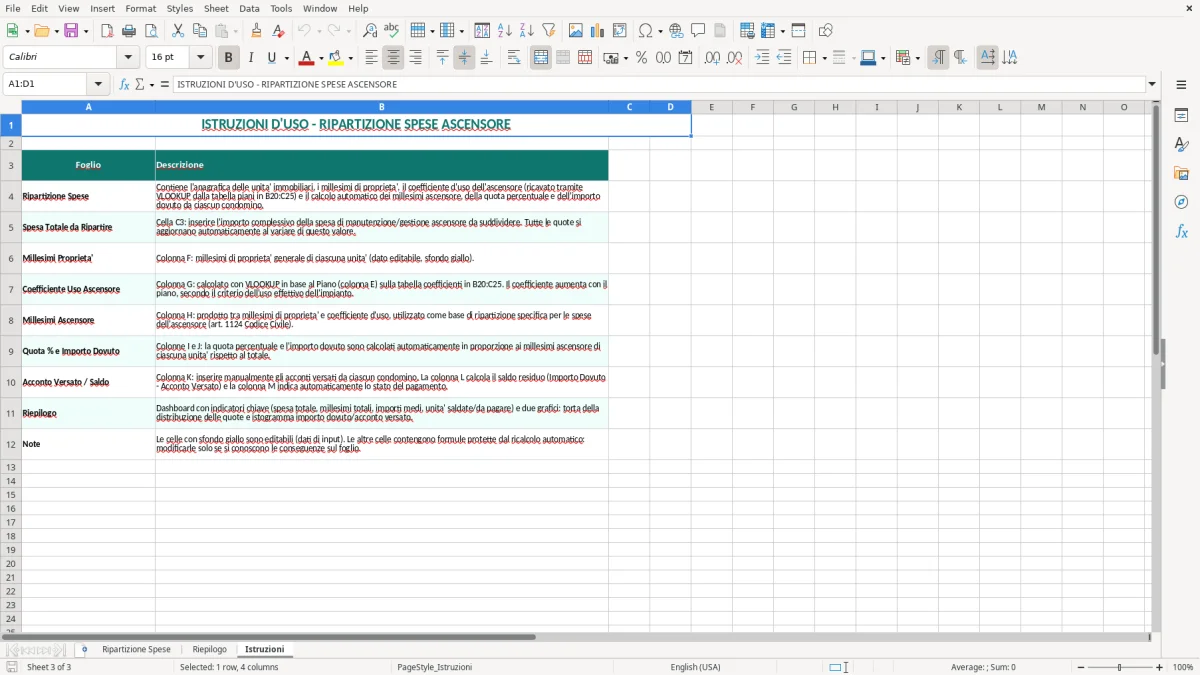Screen dimensions: 1200x675
Task: Cut selection with the scissors icon
Action: (178, 31)
